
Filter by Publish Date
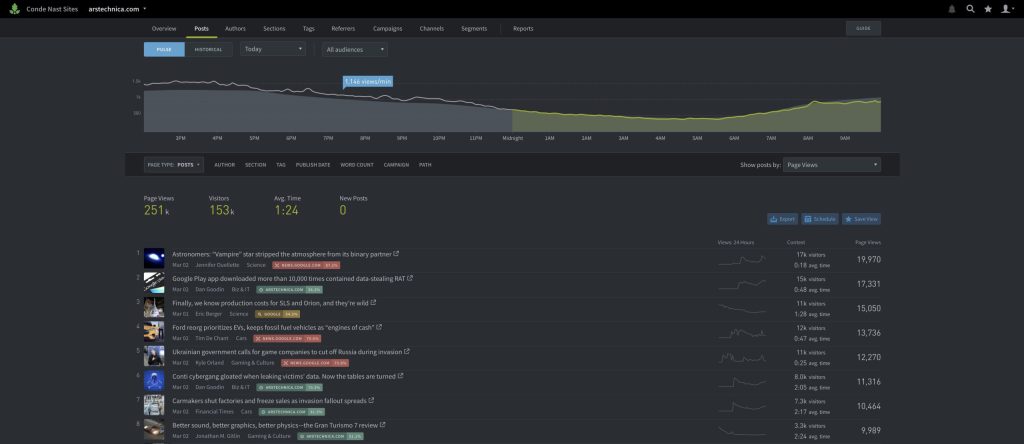313,165
